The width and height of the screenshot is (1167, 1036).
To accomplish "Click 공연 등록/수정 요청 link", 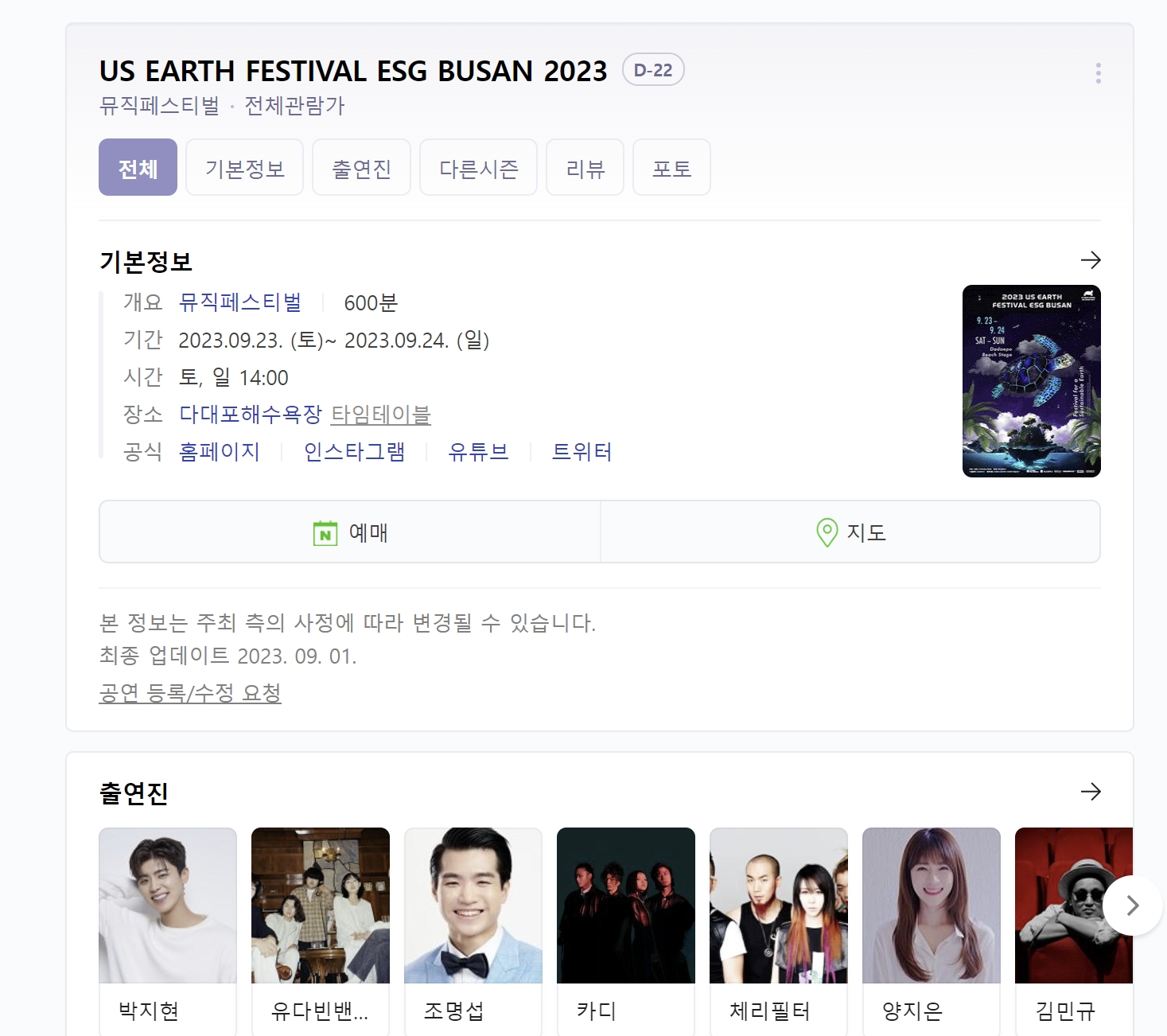I will coord(190,693).
